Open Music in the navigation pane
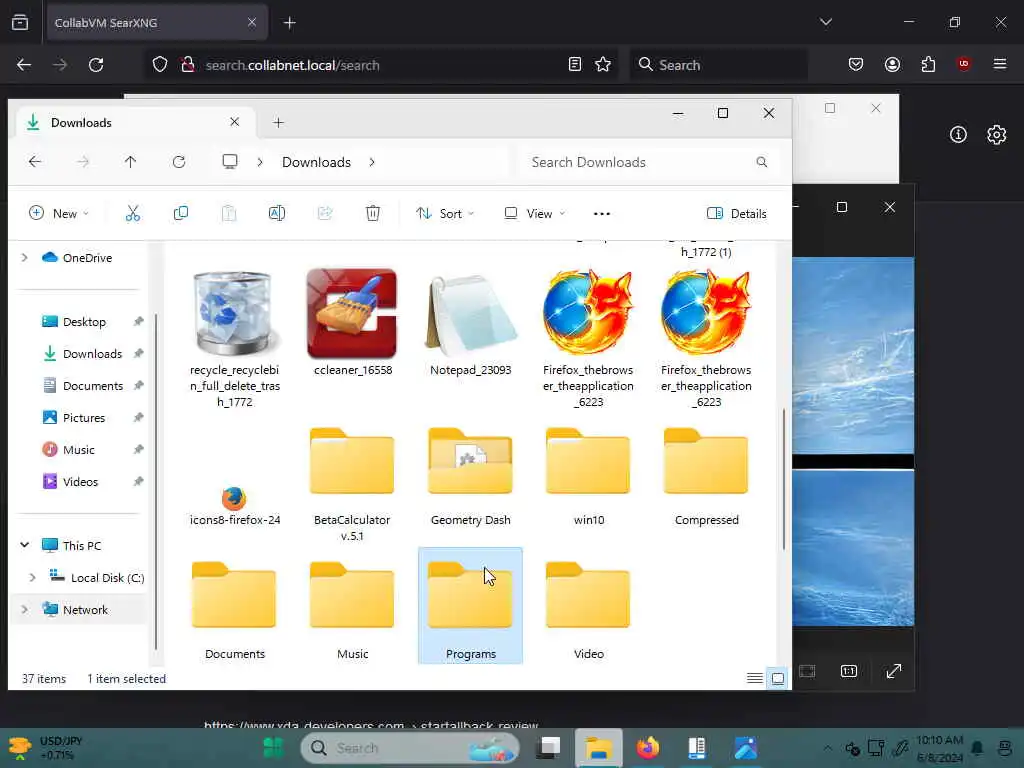This screenshot has height=768, width=1024. coord(78,450)
